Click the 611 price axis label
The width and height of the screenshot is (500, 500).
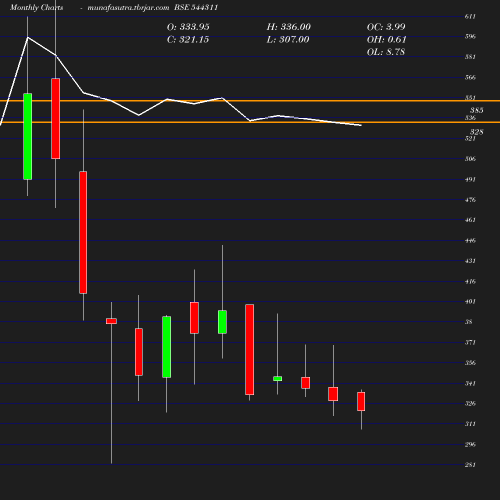(x=470, y=16)
